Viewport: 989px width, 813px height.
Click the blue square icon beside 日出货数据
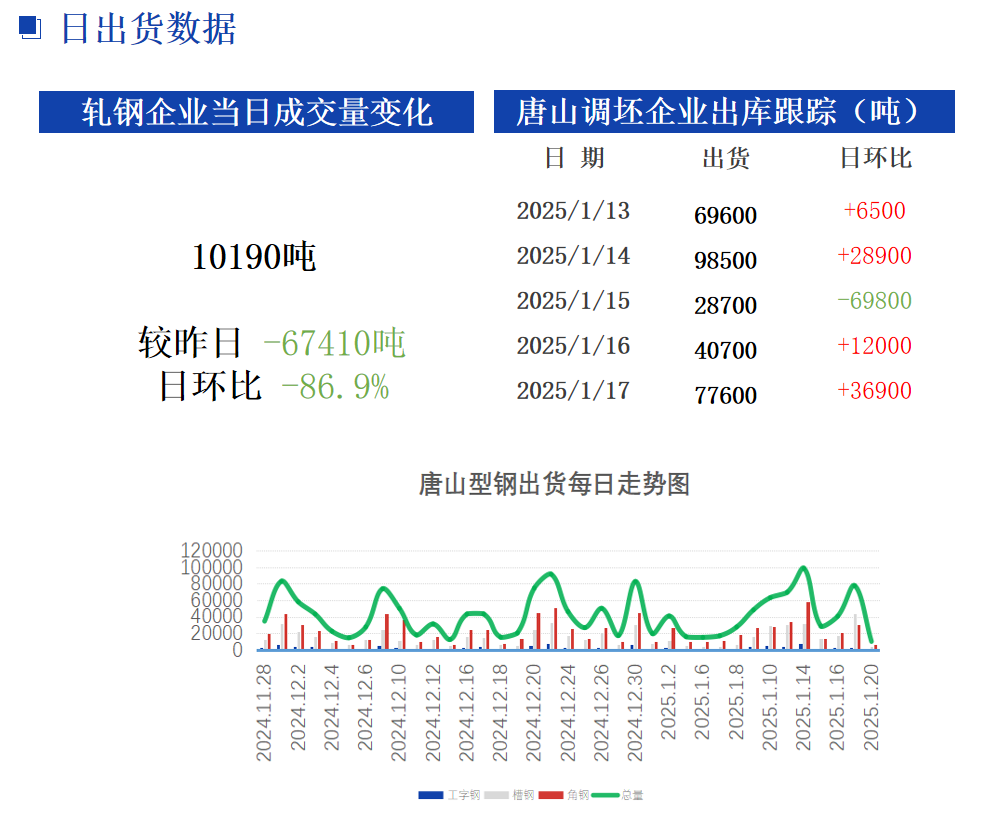[31, 28]
